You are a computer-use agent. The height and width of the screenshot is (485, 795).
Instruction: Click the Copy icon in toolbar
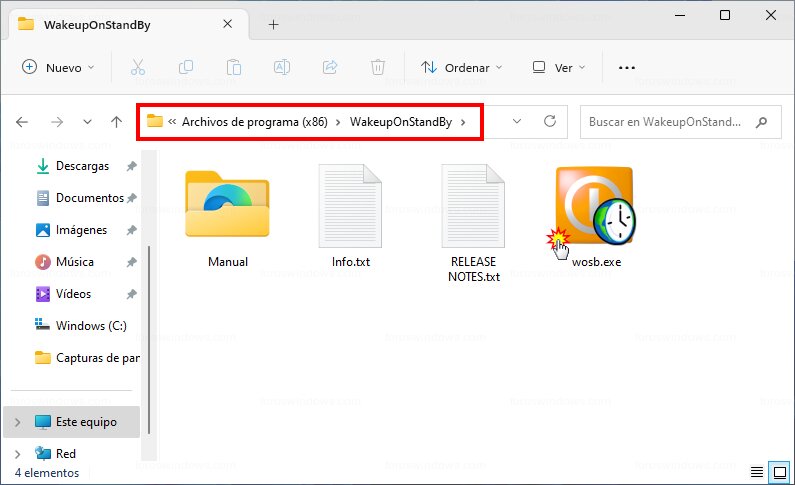pyautogui.click(x=186, y=67)
